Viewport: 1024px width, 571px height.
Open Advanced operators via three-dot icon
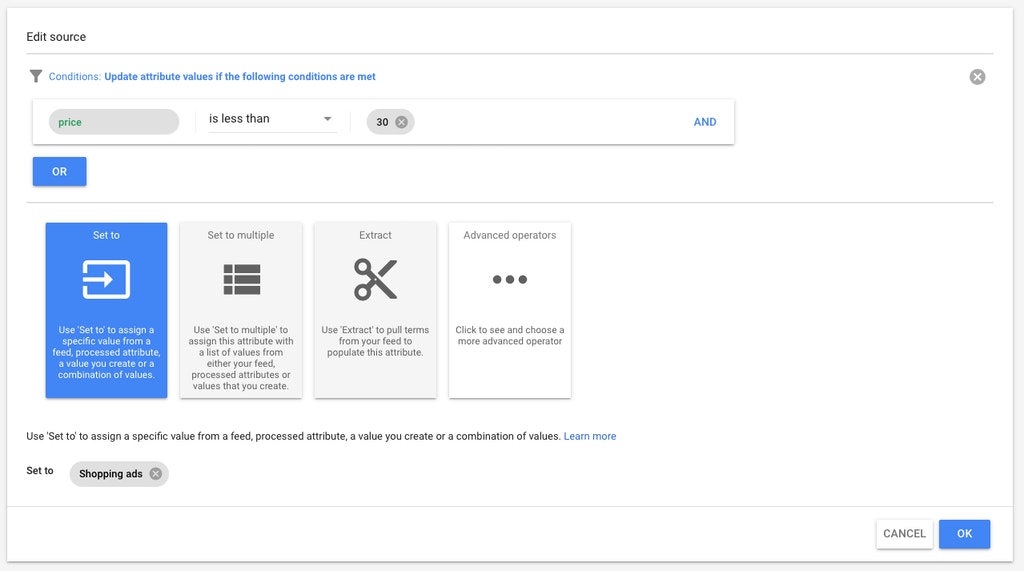[x=509, y=280]
